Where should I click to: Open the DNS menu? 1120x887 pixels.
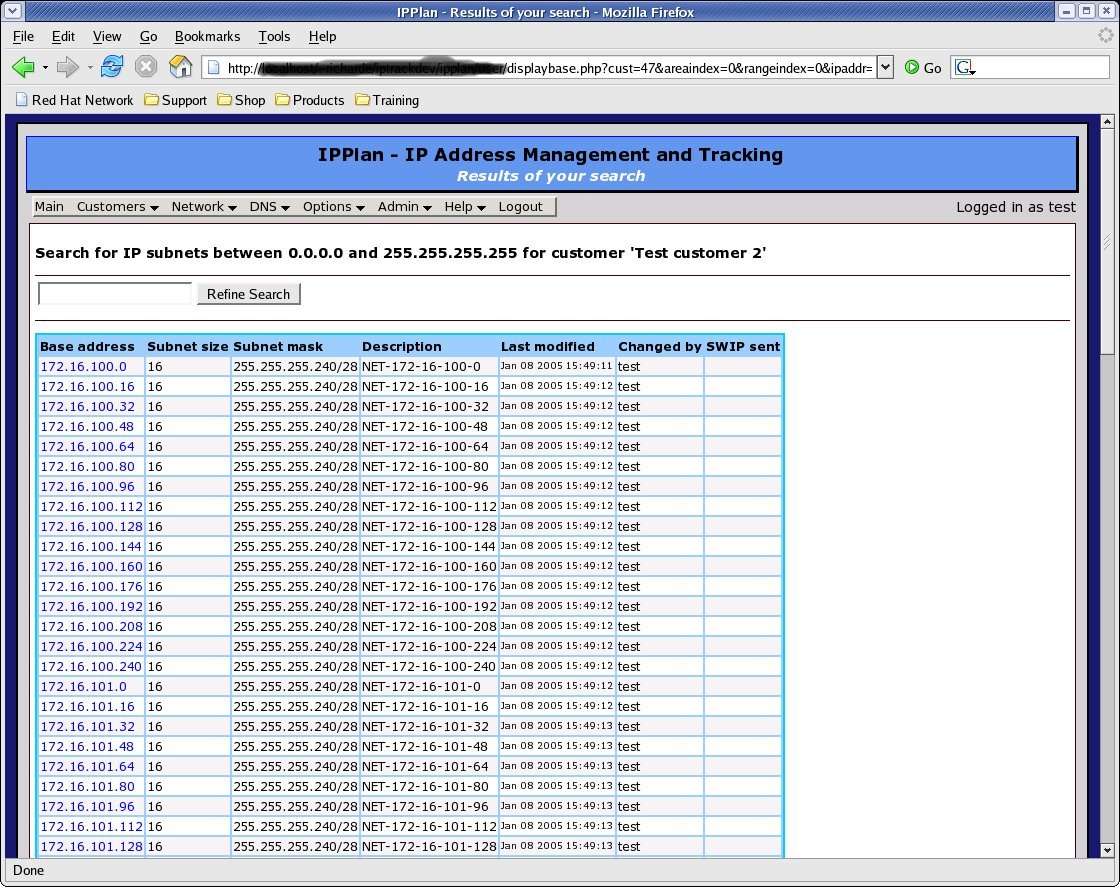click(x=264, y=207)
